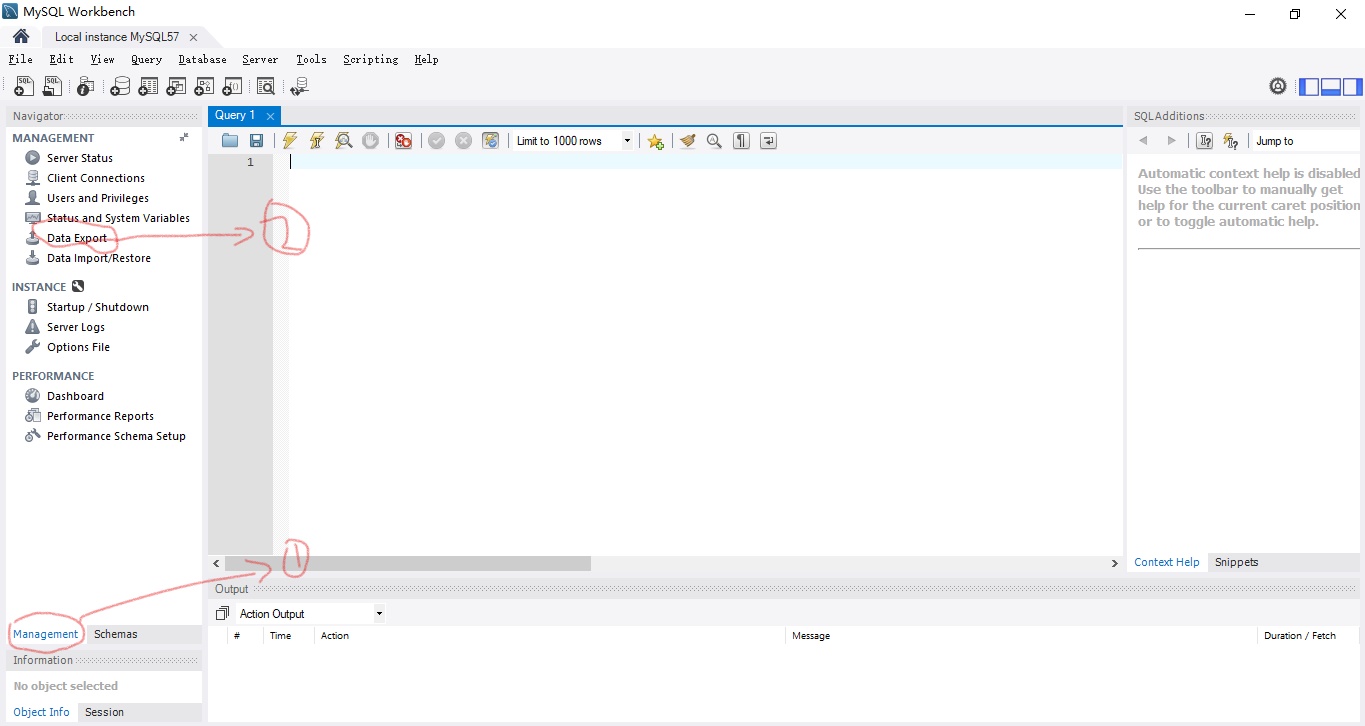Search table data icon in main toolbar
Viewport: 1365px width, 726px height.
click(x=266, y=87)
